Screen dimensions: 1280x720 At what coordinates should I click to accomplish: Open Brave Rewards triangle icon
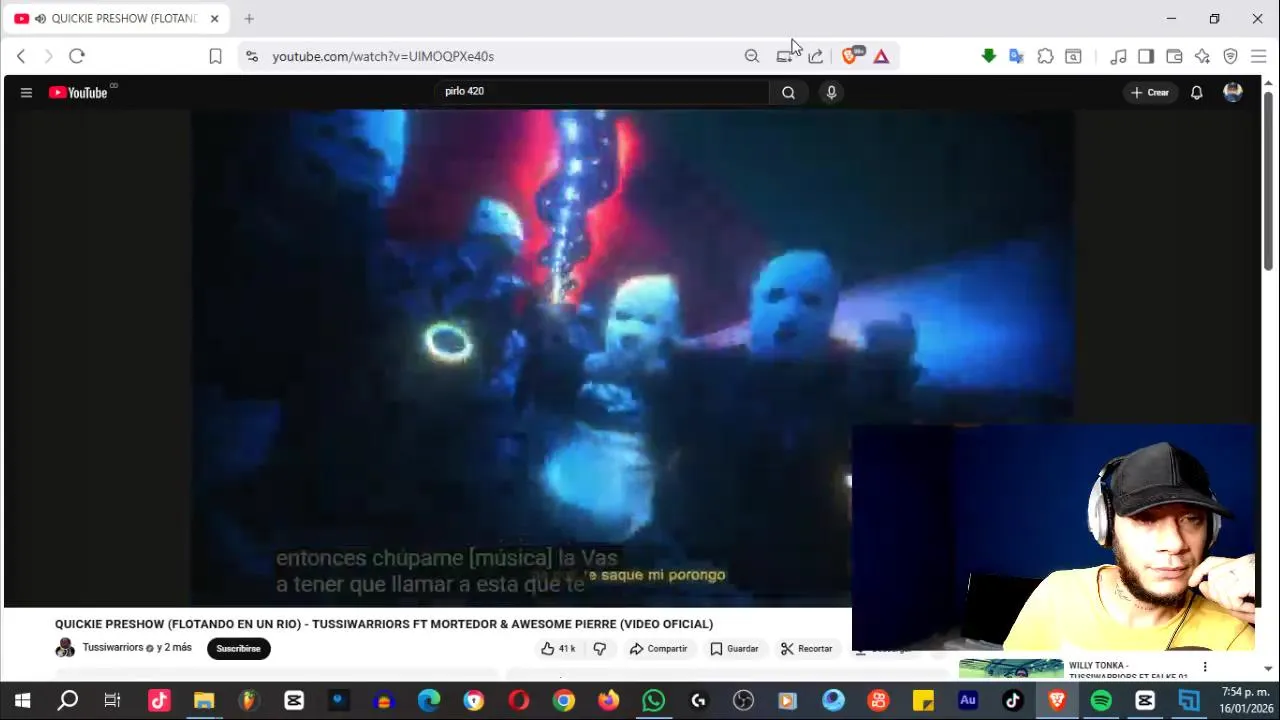[881, 56]
